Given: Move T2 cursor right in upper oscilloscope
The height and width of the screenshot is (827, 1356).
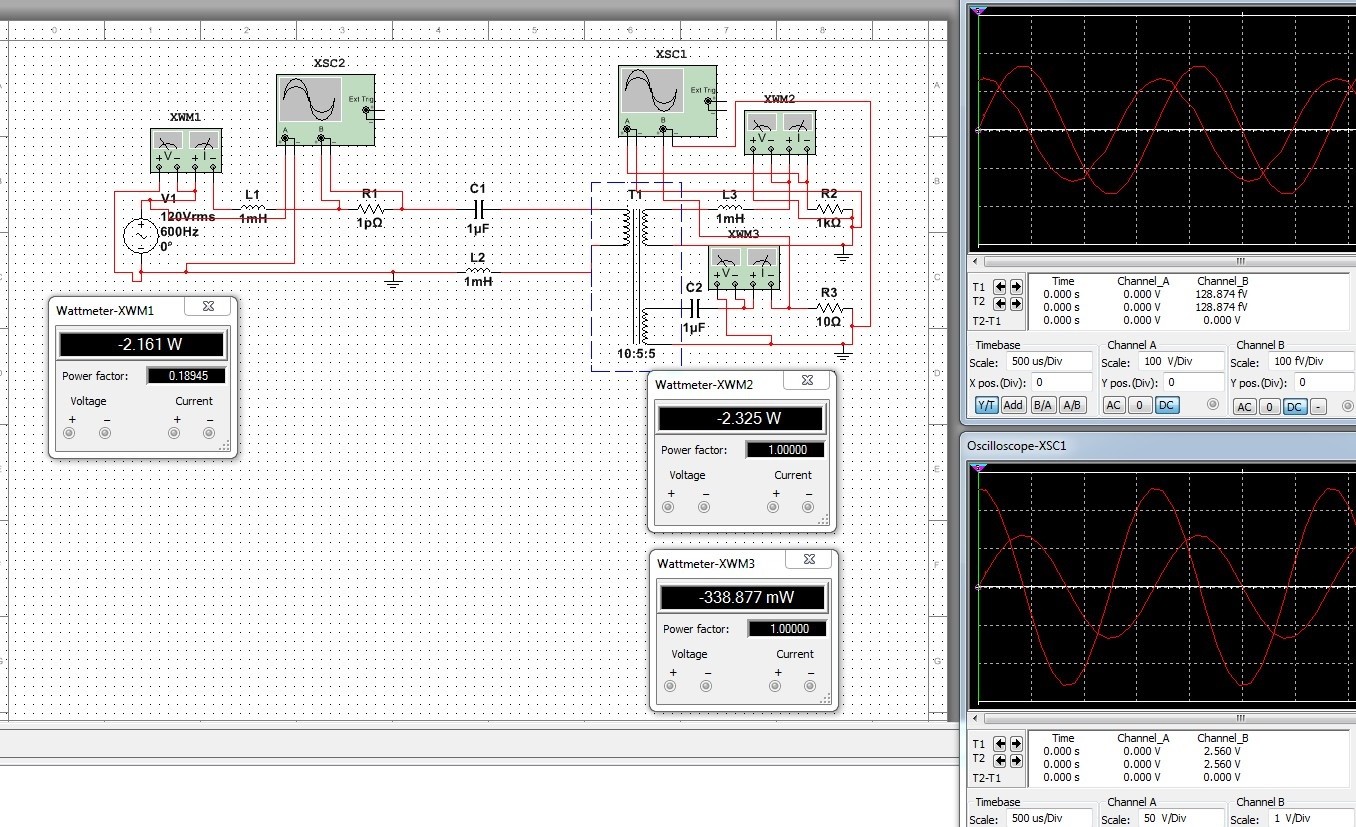Looking at the screenshot, I should click(1016, 302).
